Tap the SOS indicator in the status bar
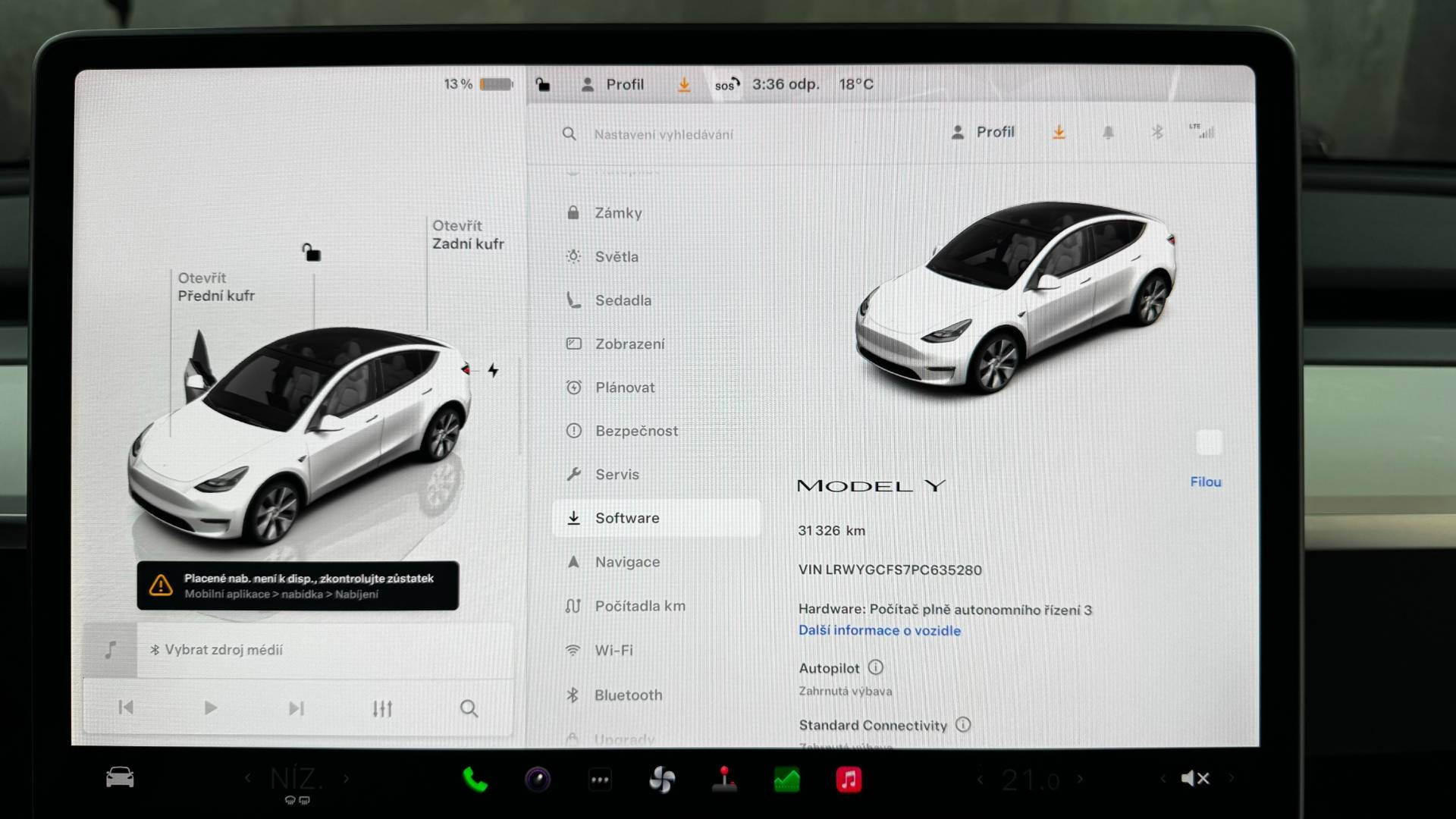 [726, 85]
